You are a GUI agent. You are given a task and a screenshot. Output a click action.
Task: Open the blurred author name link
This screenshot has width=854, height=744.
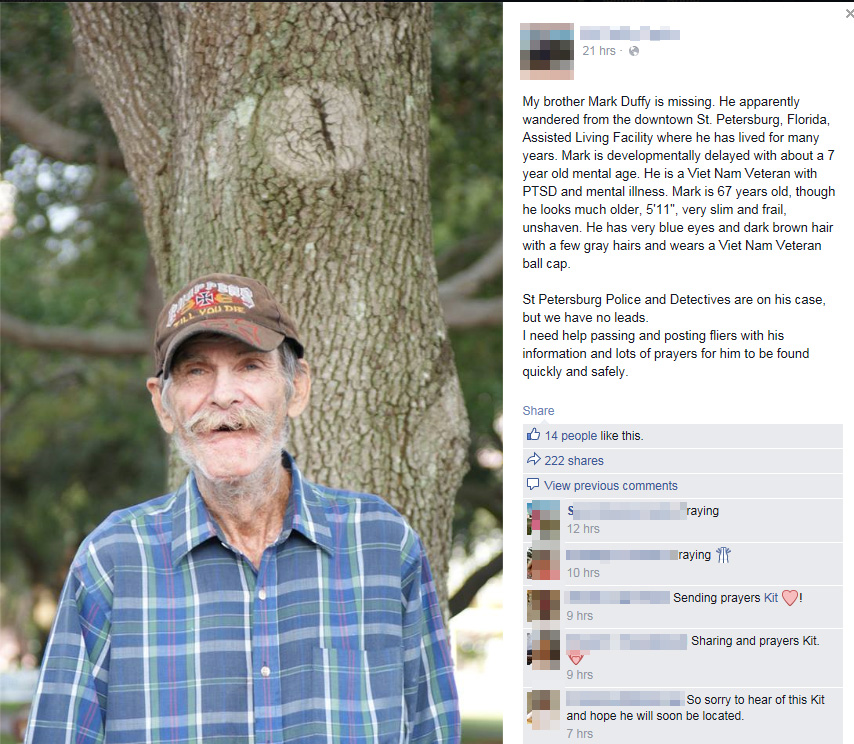[630, 34]
